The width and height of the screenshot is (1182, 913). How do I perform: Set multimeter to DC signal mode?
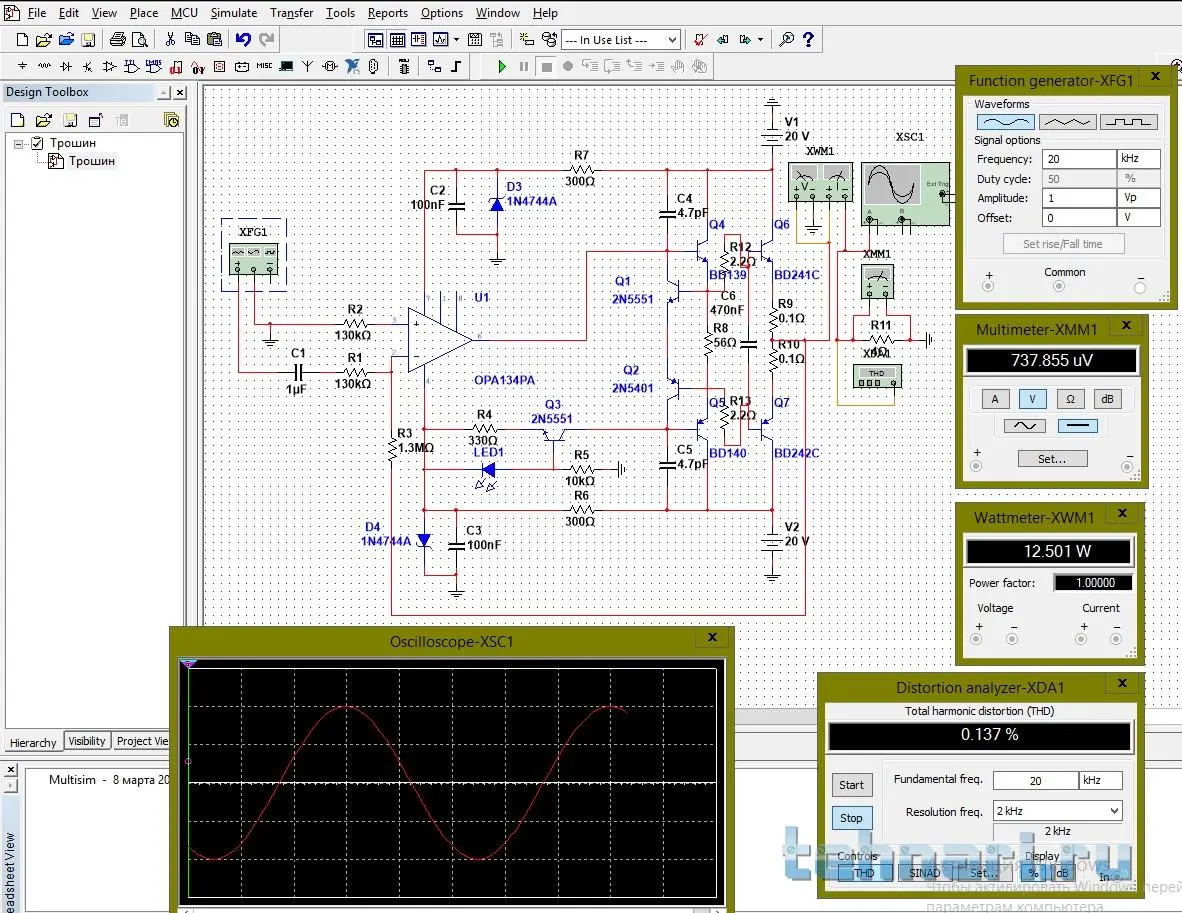coord(1077,426)
